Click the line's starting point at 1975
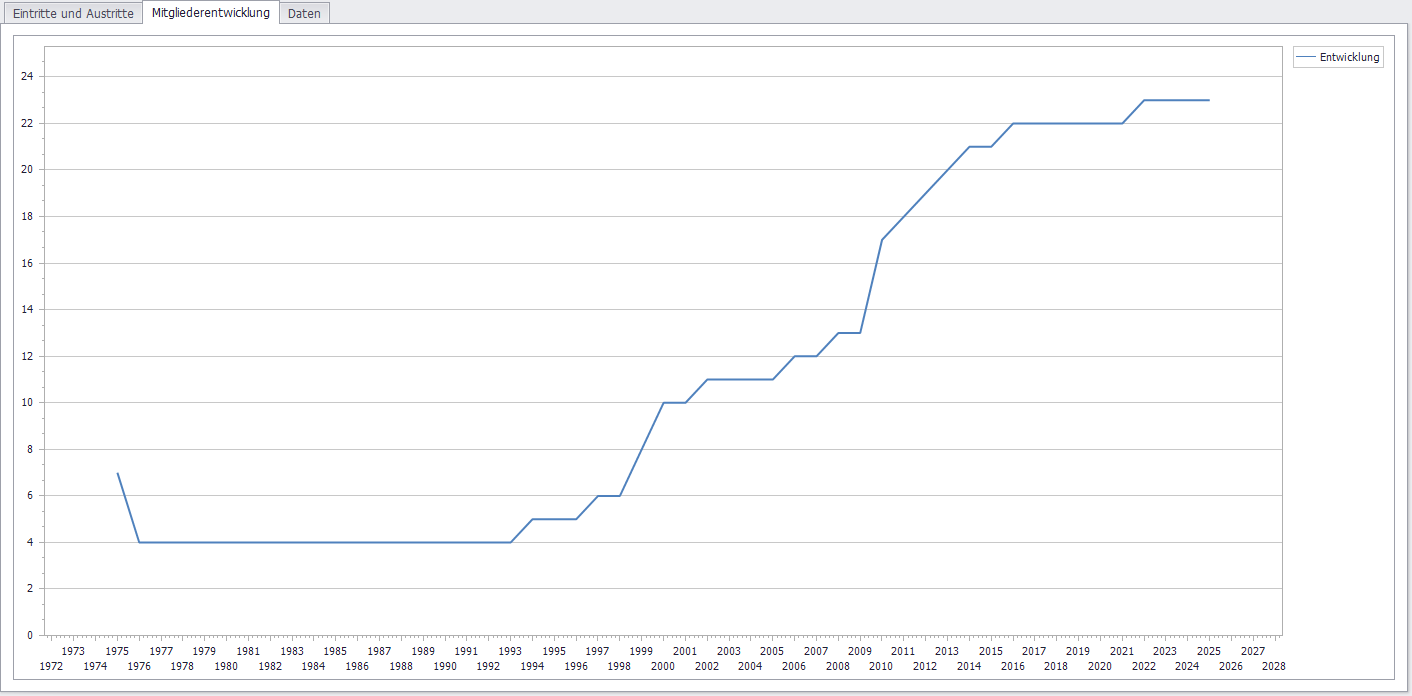Viewport: 1412px width, 696px height. 118,473
